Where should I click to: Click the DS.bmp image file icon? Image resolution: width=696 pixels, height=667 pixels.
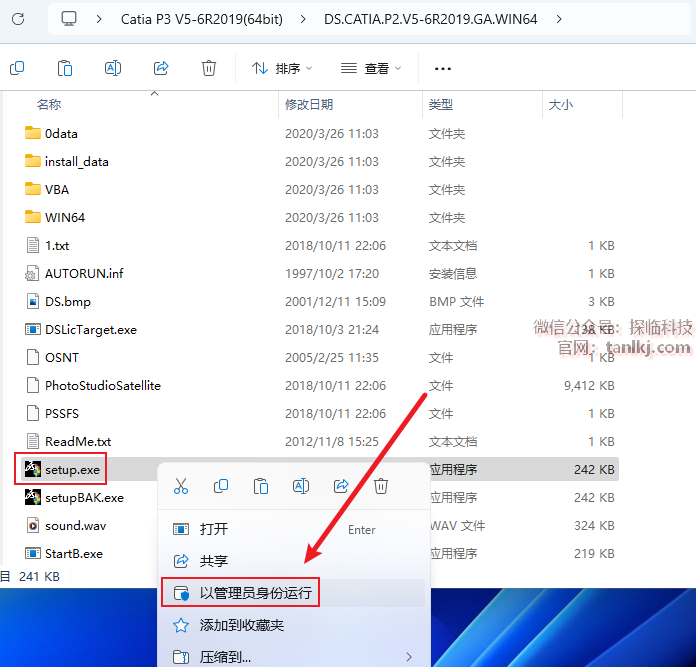click(32, 301)
